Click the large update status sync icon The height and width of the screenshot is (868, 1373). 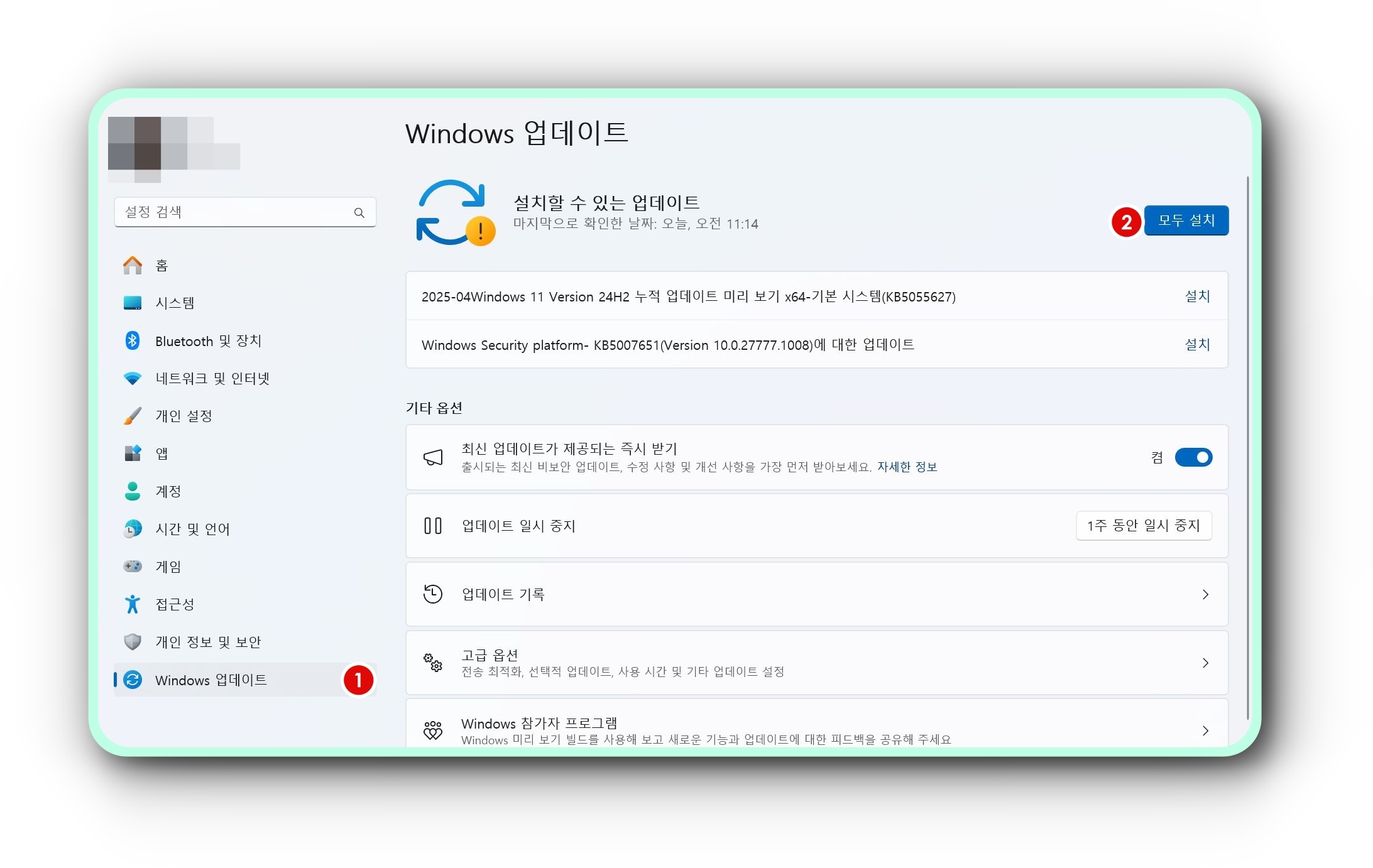pyautogui.click(x=456, y=213)
